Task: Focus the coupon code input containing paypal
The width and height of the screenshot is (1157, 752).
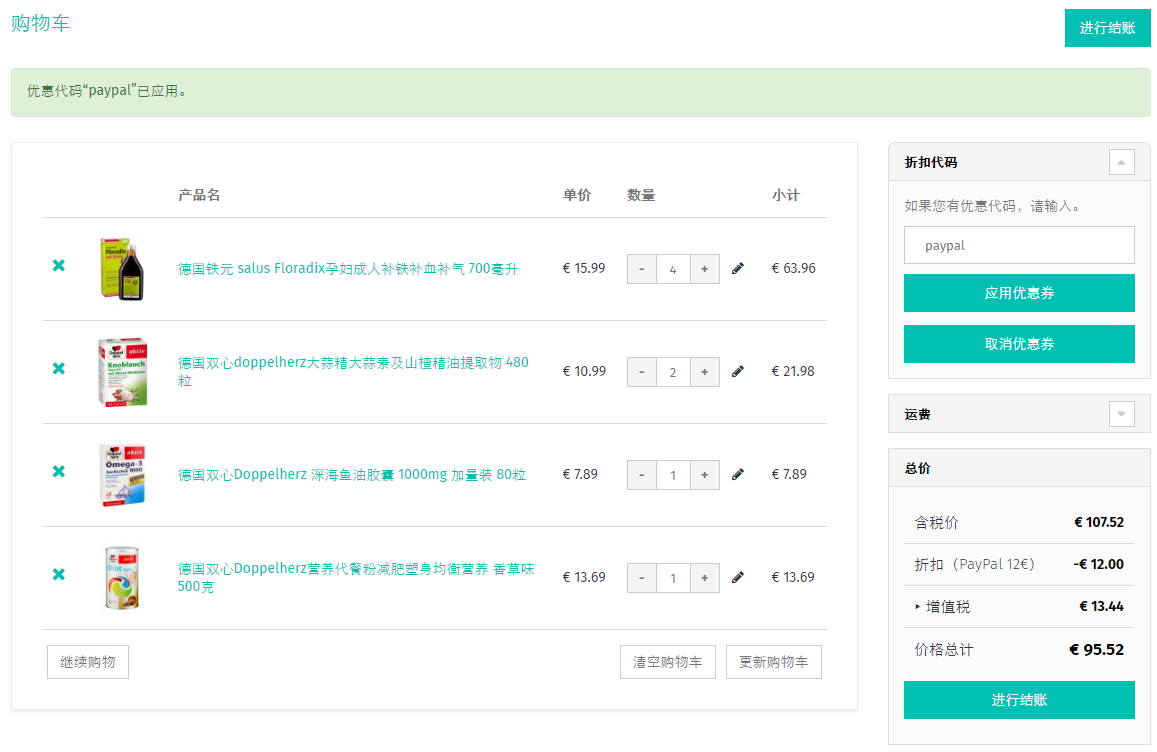Action: click(x=1019, y=245)
